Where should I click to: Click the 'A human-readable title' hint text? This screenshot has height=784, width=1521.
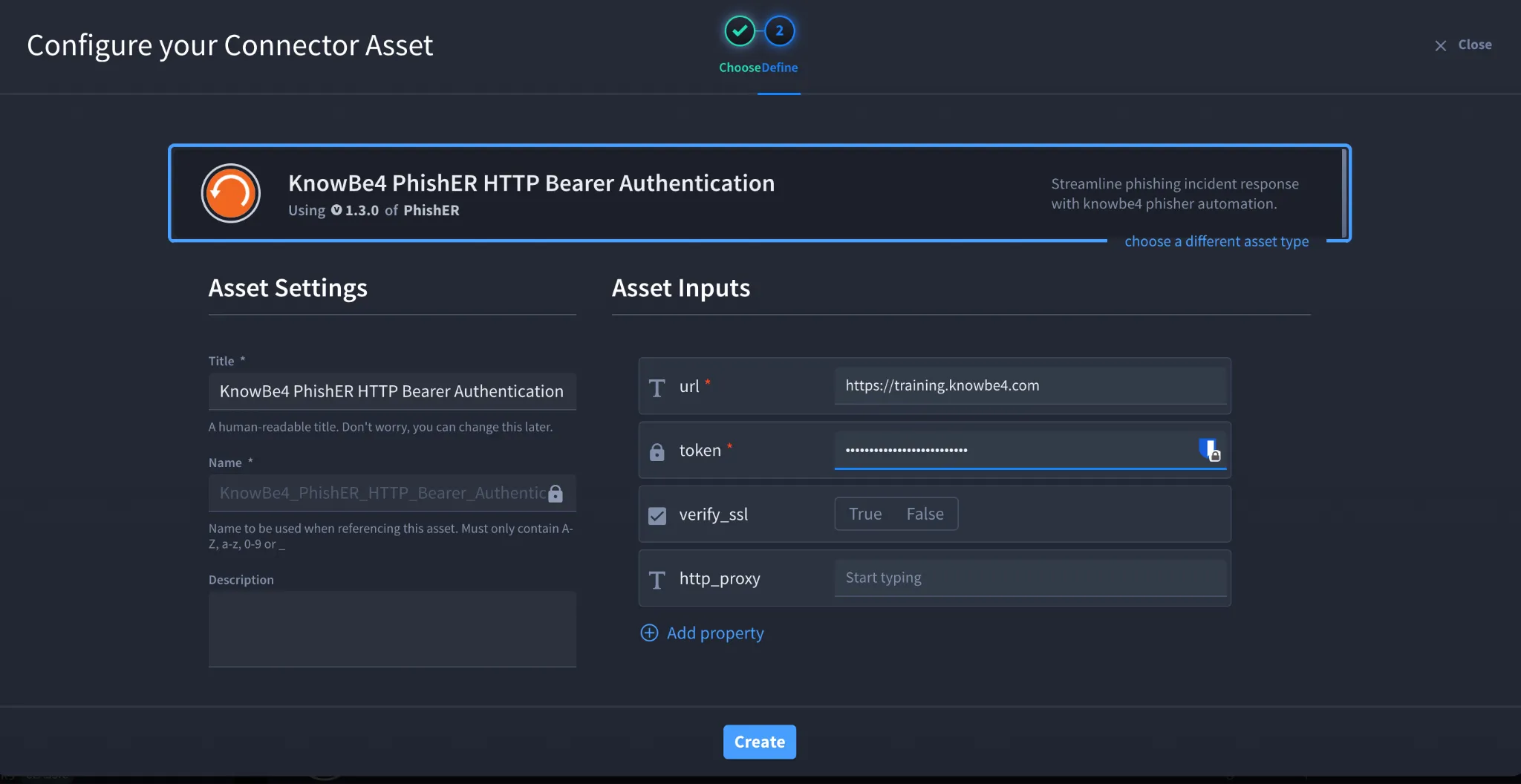tap(380, 427)
